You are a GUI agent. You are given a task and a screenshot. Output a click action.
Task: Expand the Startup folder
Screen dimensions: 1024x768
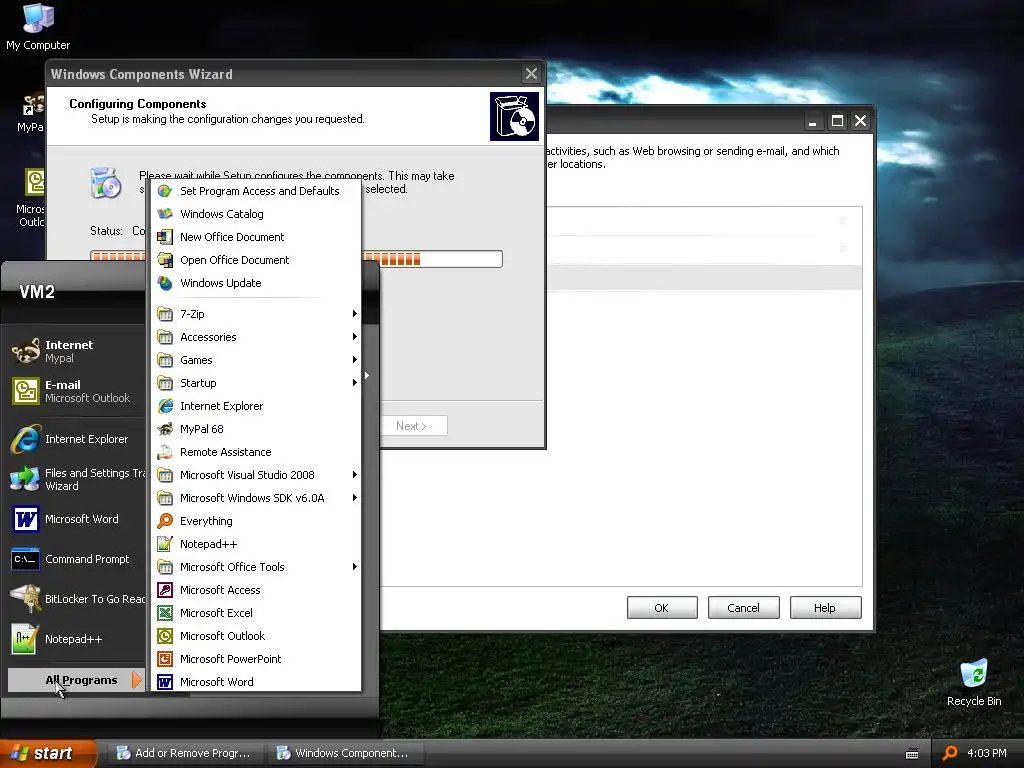click(256, 383)
